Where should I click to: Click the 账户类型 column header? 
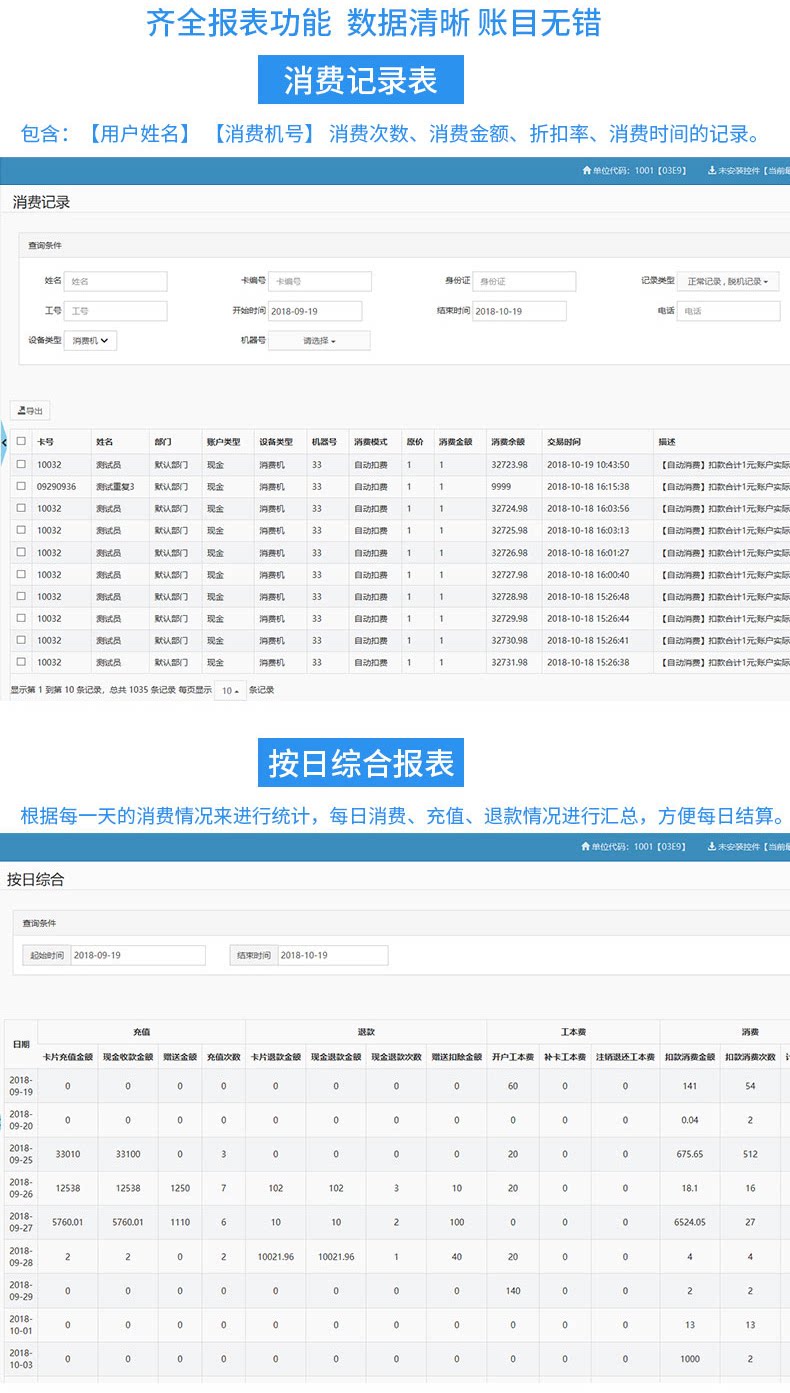(223, 441)
